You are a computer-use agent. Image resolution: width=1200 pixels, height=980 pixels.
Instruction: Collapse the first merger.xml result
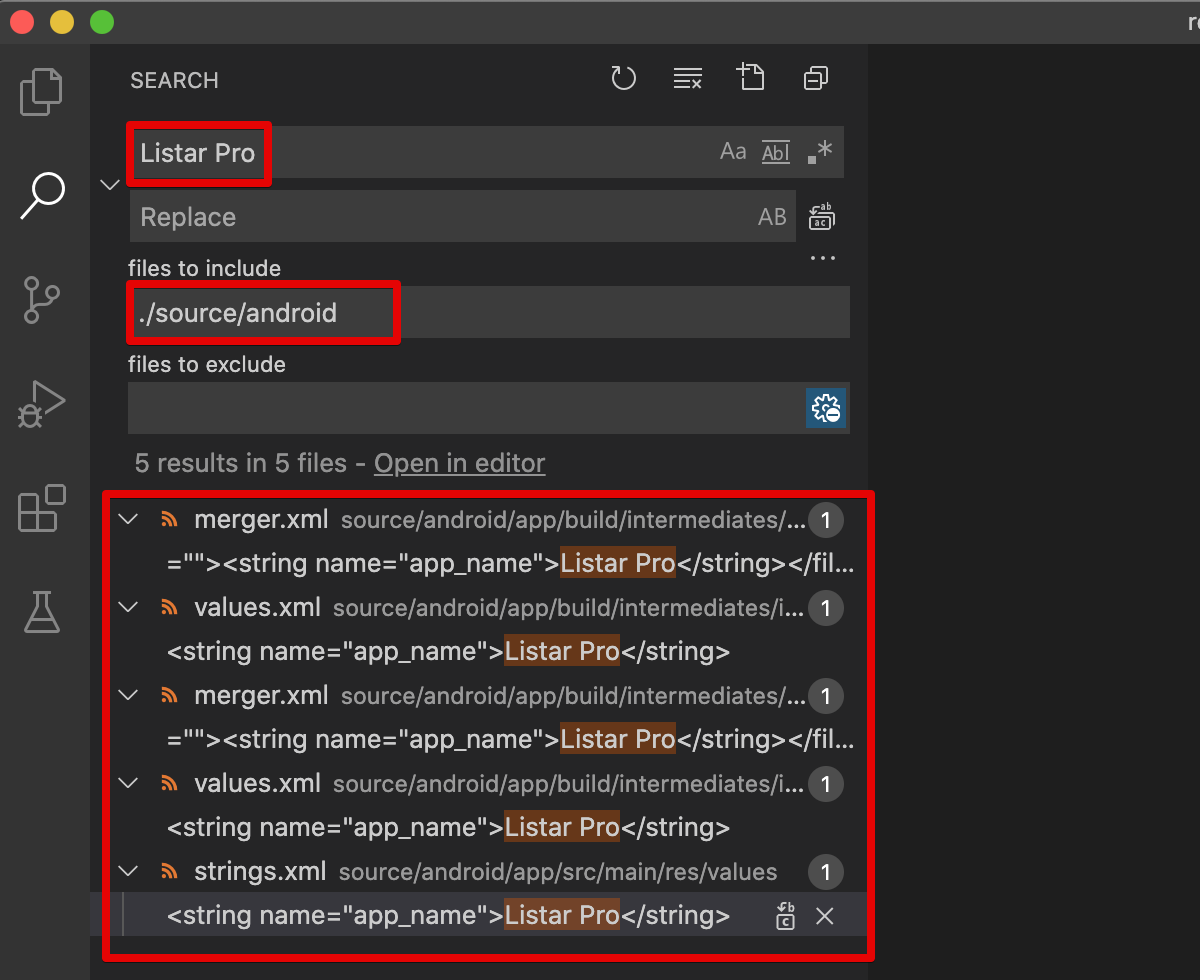tap(129, 520)
